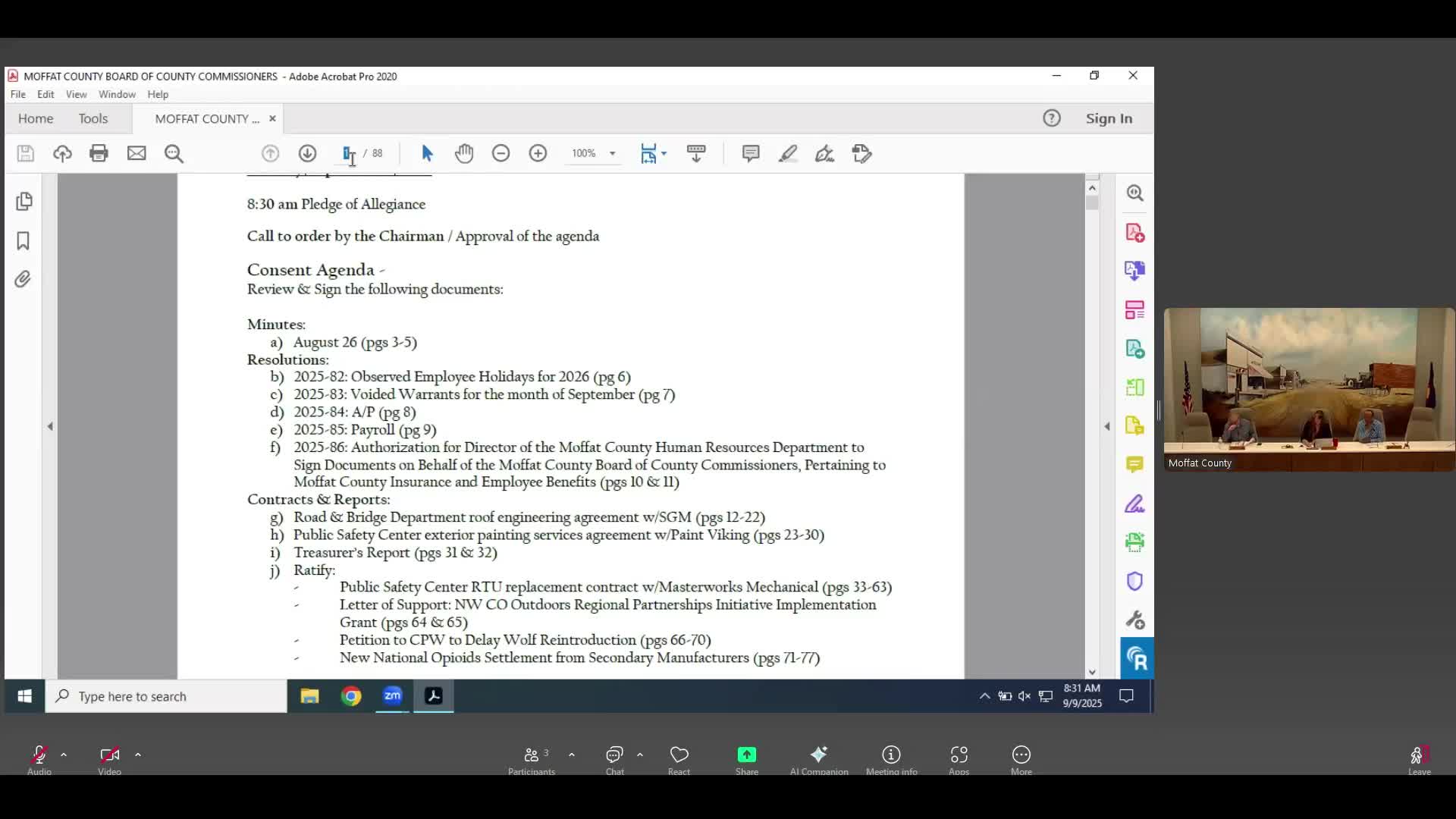Open the Add comment sticky note tool
Viewport: 1456px width, 819px height.
[751, 153]
